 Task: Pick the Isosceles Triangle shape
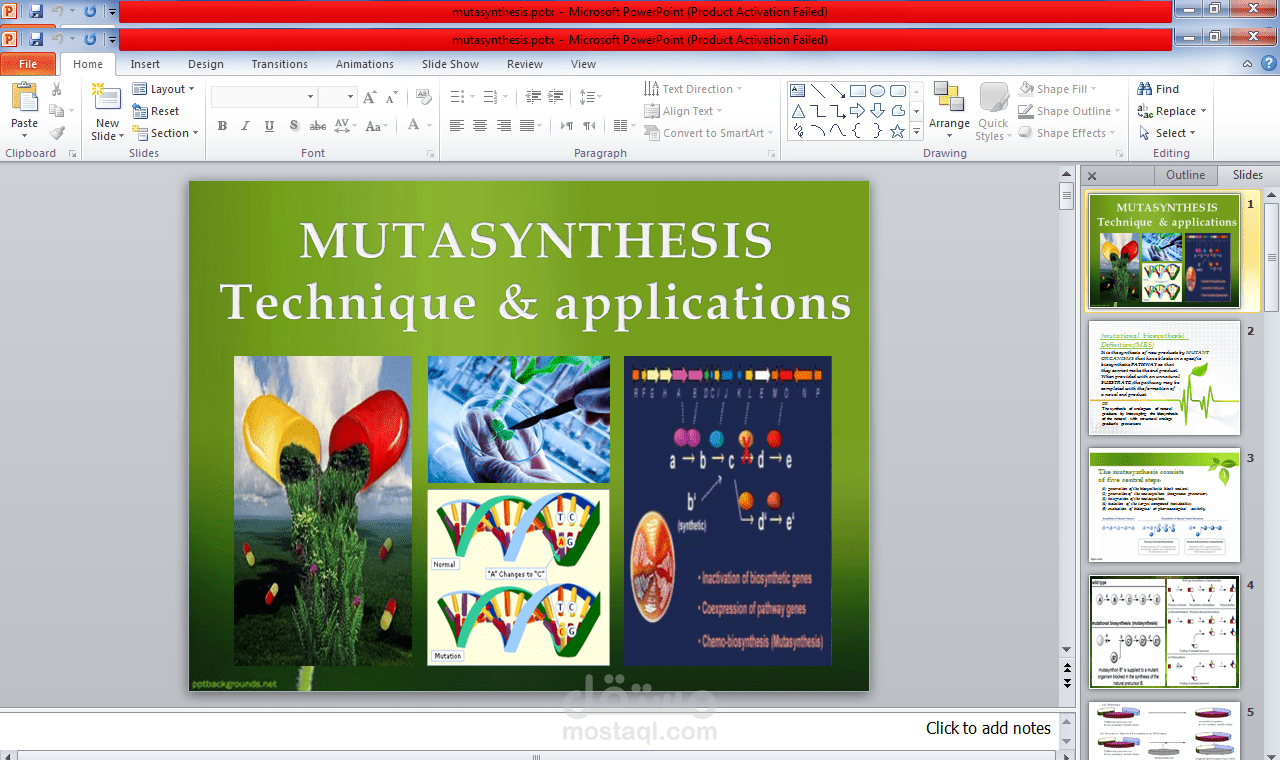(x=798, y=110)
